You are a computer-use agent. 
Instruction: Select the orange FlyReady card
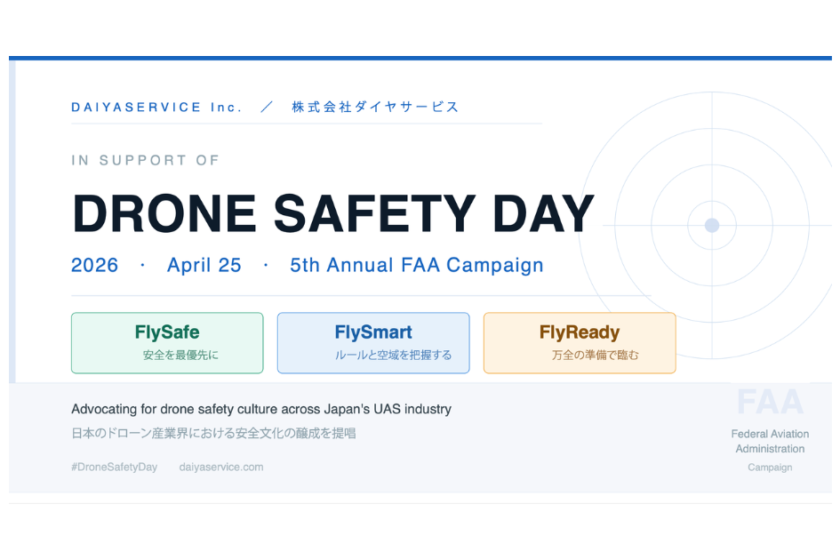coord(579,343)
